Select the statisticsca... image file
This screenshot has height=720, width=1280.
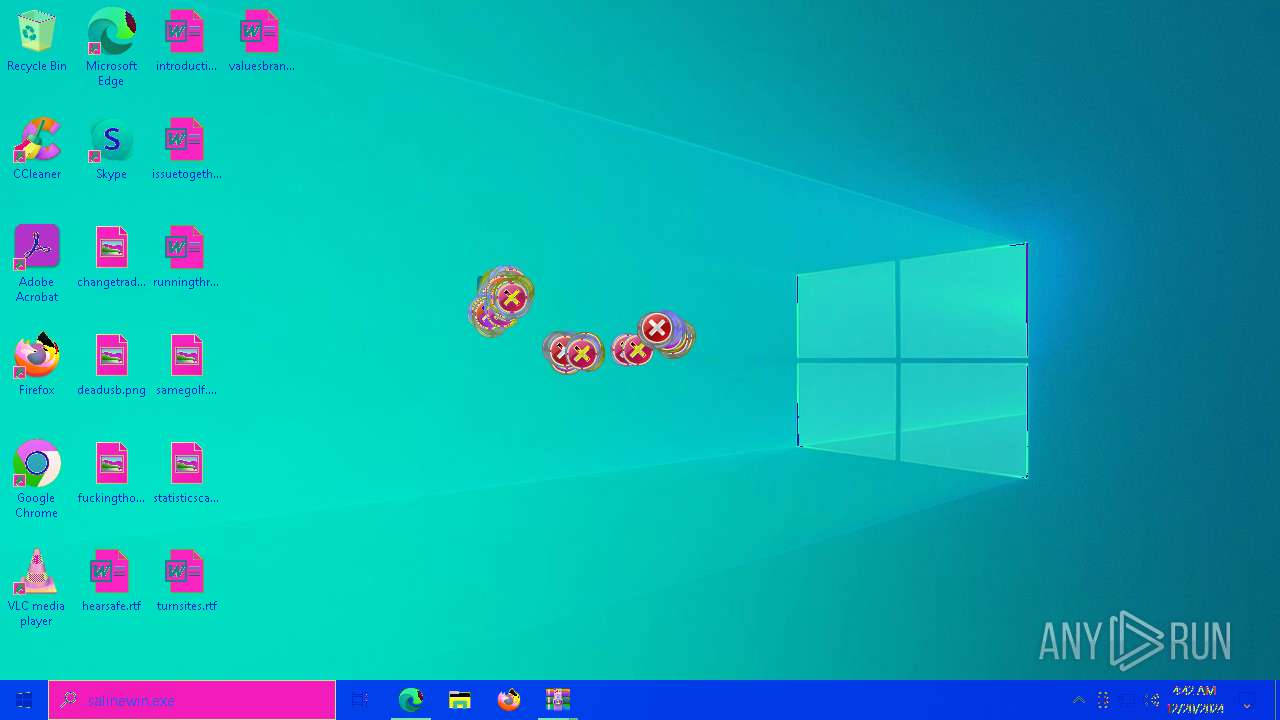click(186, 474)
